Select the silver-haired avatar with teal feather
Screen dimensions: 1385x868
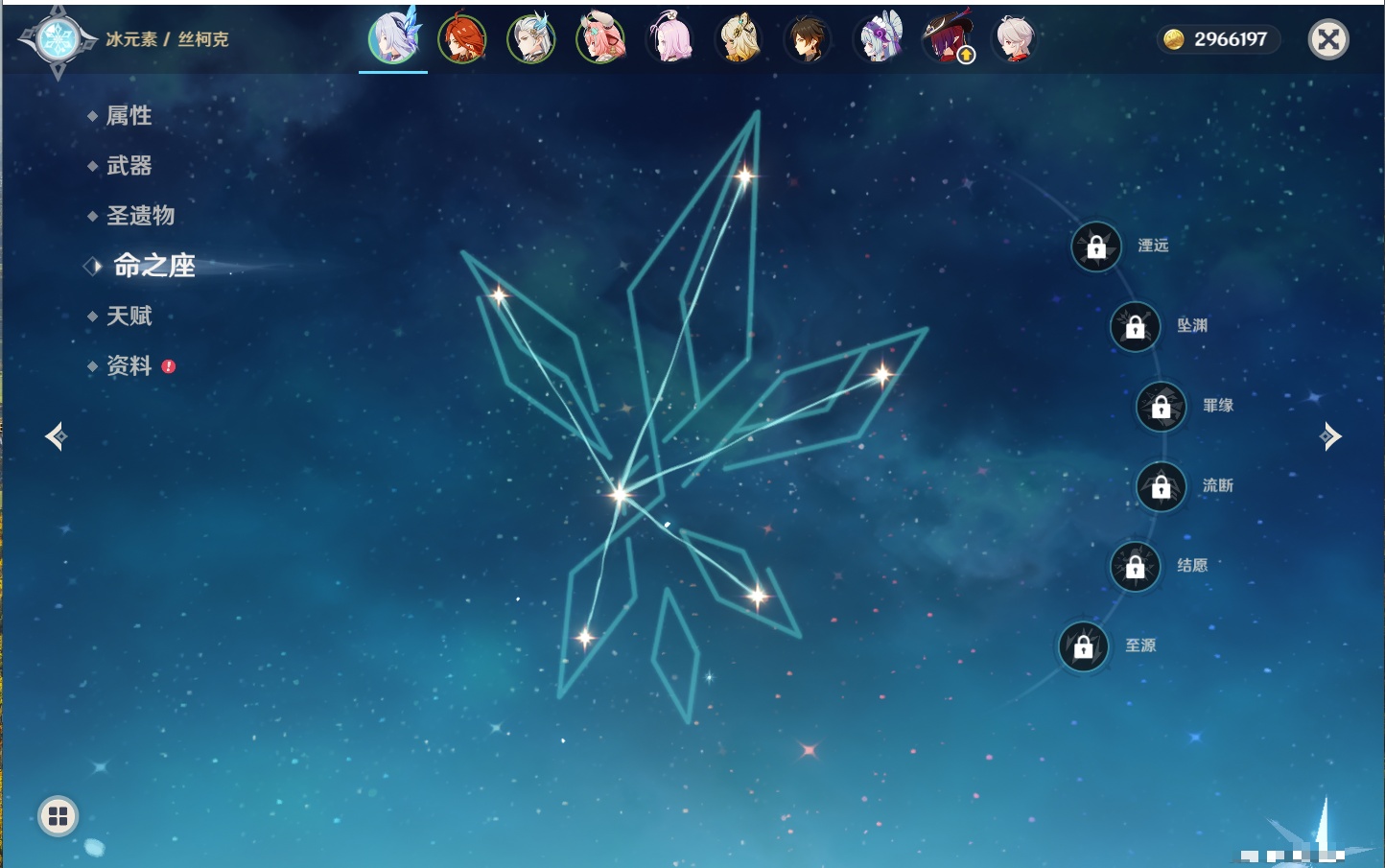point(531,39)
